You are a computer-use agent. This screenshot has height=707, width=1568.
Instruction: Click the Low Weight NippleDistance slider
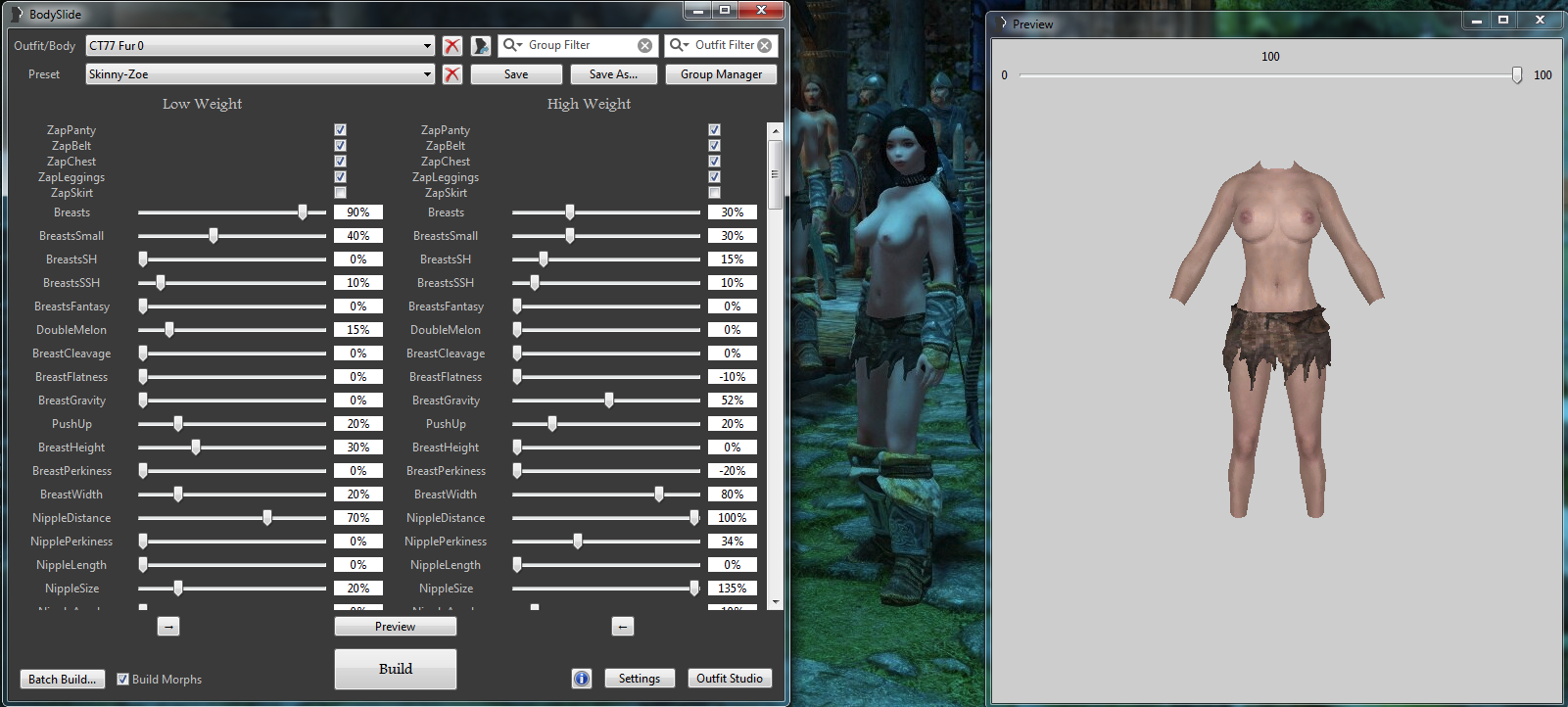point(232,518)
